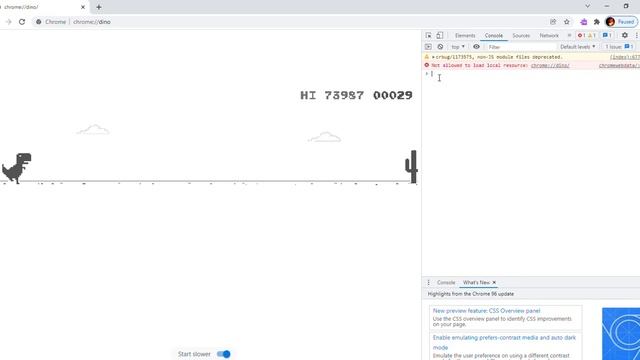Open the chrome://dino/ link in error message
This screenshot has height=360, width=640.
(550, 65)
